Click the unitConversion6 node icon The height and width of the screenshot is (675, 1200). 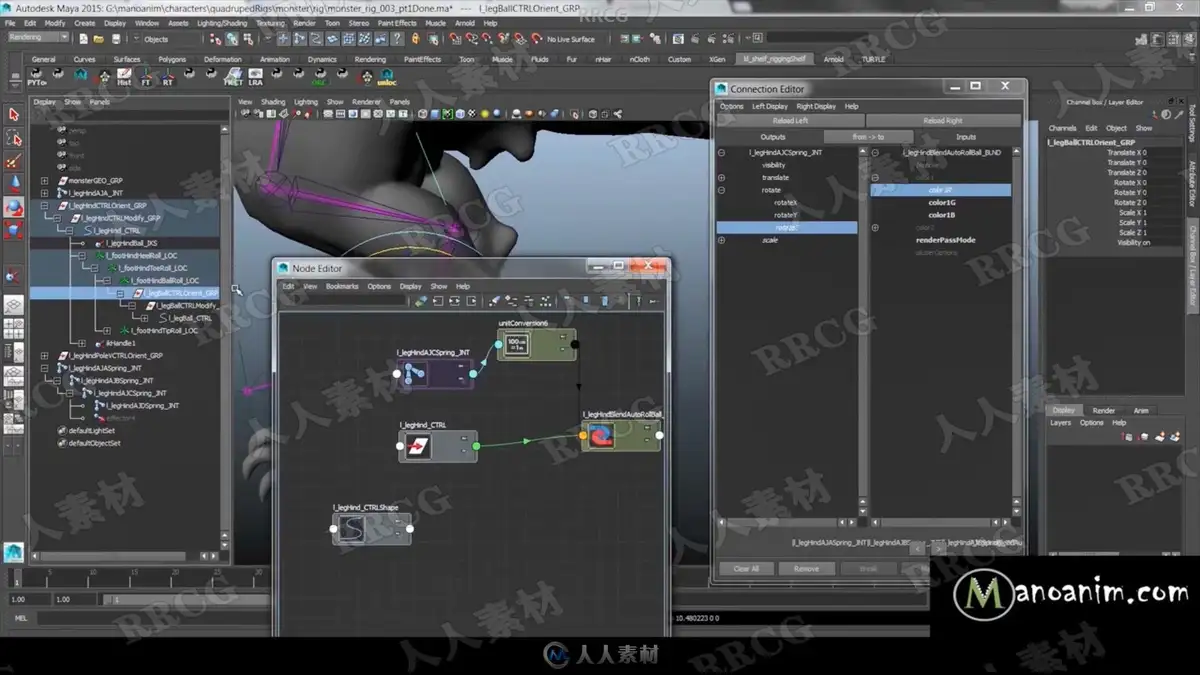pyautogui.click(x=517, y=344)
